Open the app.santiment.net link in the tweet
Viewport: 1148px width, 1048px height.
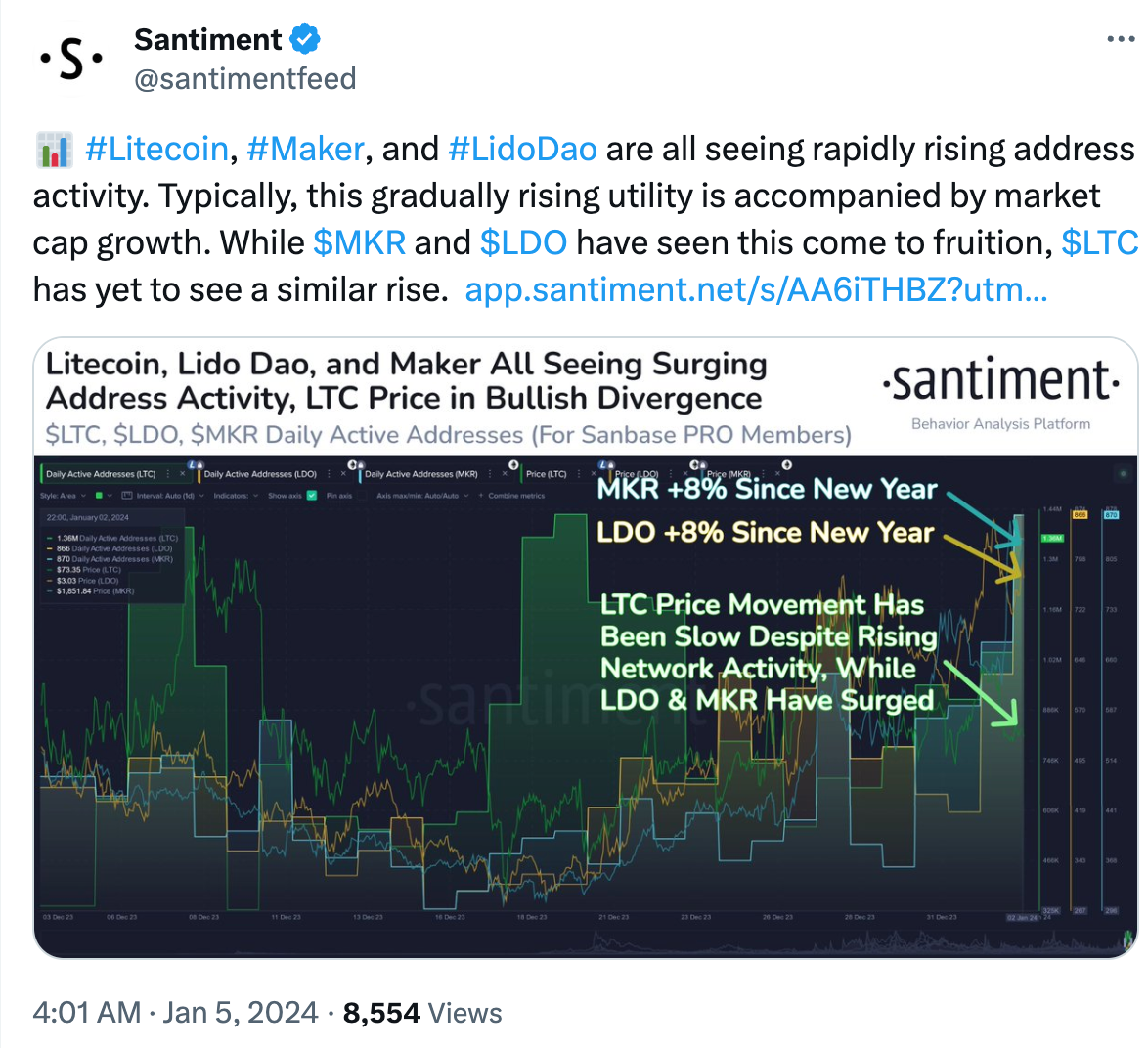click(756, 289)
